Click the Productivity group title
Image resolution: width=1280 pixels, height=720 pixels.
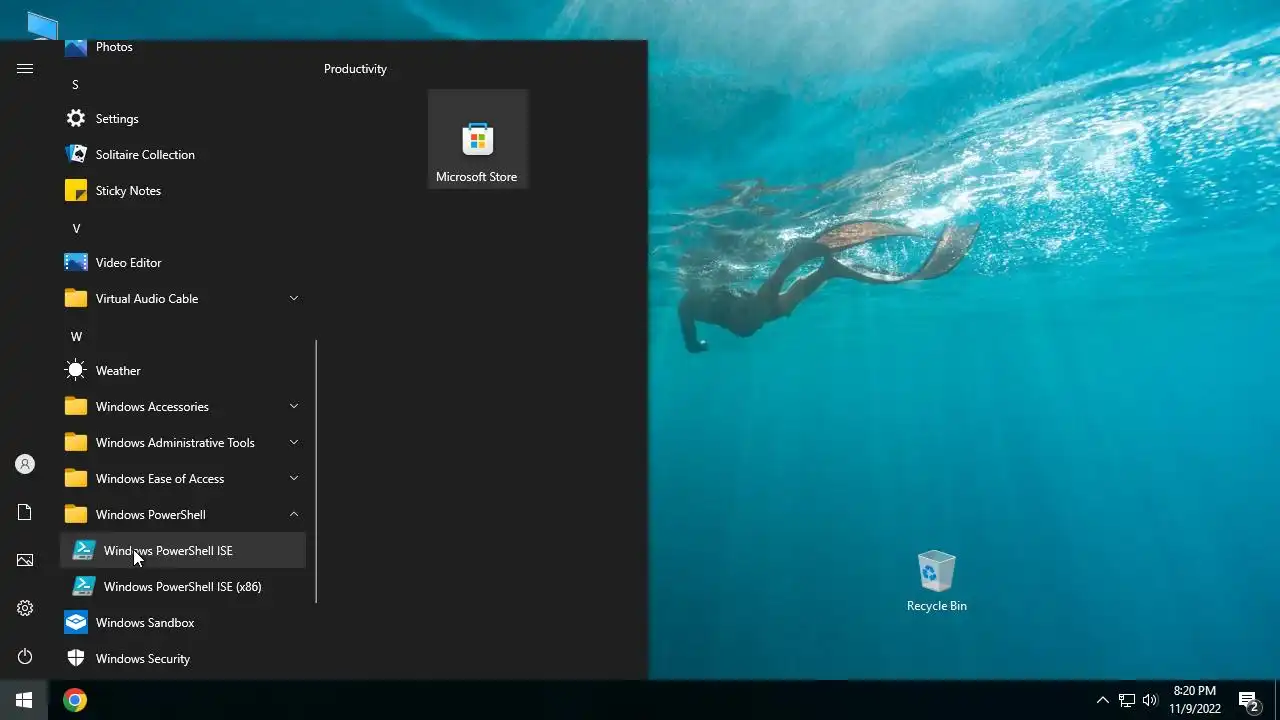click(355, 69)
